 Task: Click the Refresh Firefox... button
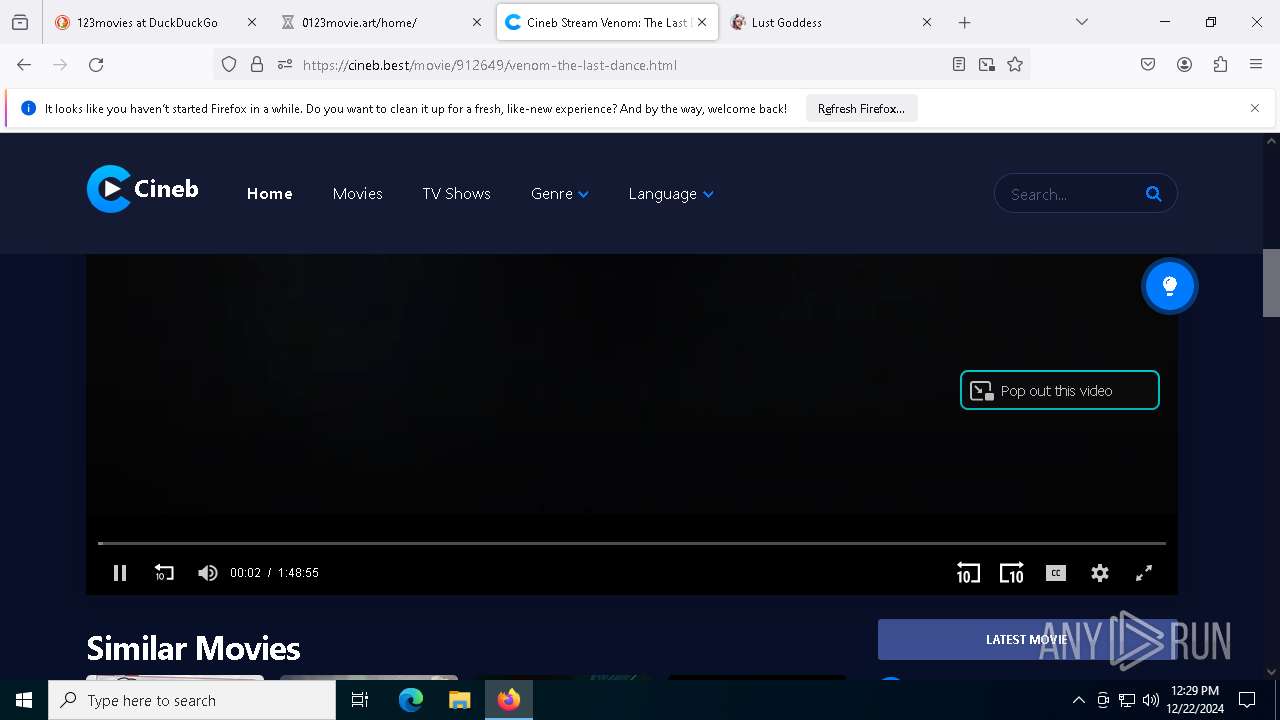(861, 109)
